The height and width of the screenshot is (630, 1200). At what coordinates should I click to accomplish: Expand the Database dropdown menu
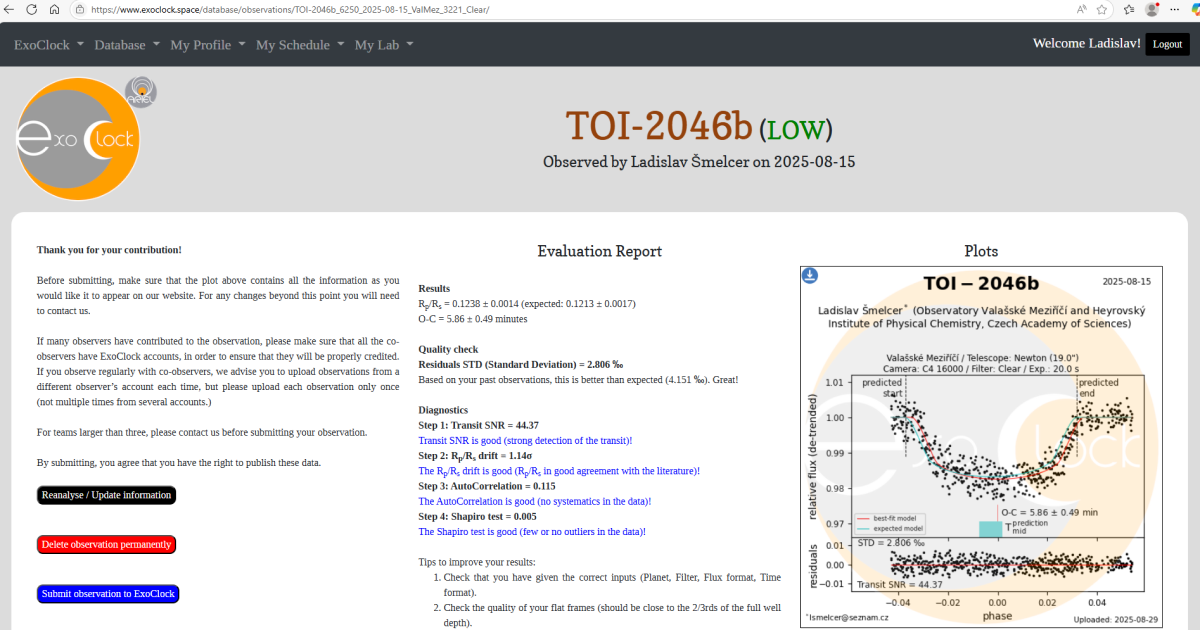click(127, 45)
